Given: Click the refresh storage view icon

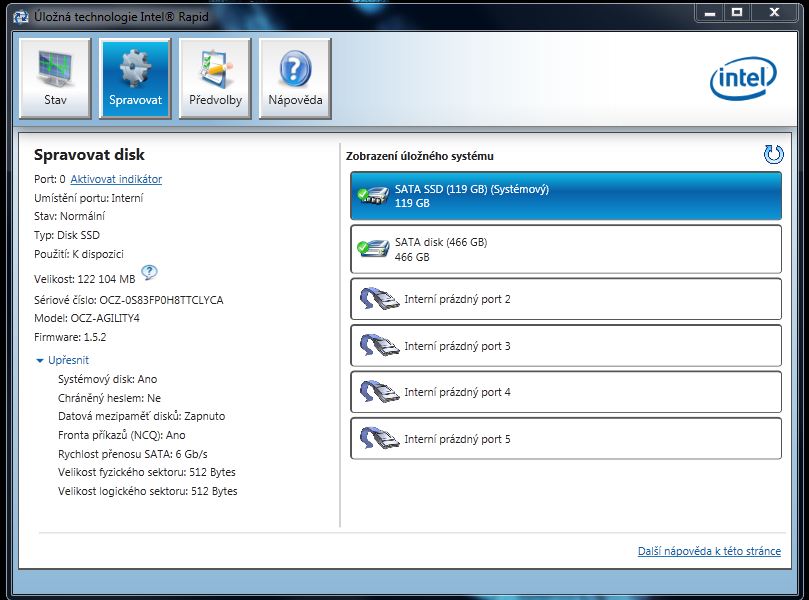Looking at the screenshot, I should [772, 154].
